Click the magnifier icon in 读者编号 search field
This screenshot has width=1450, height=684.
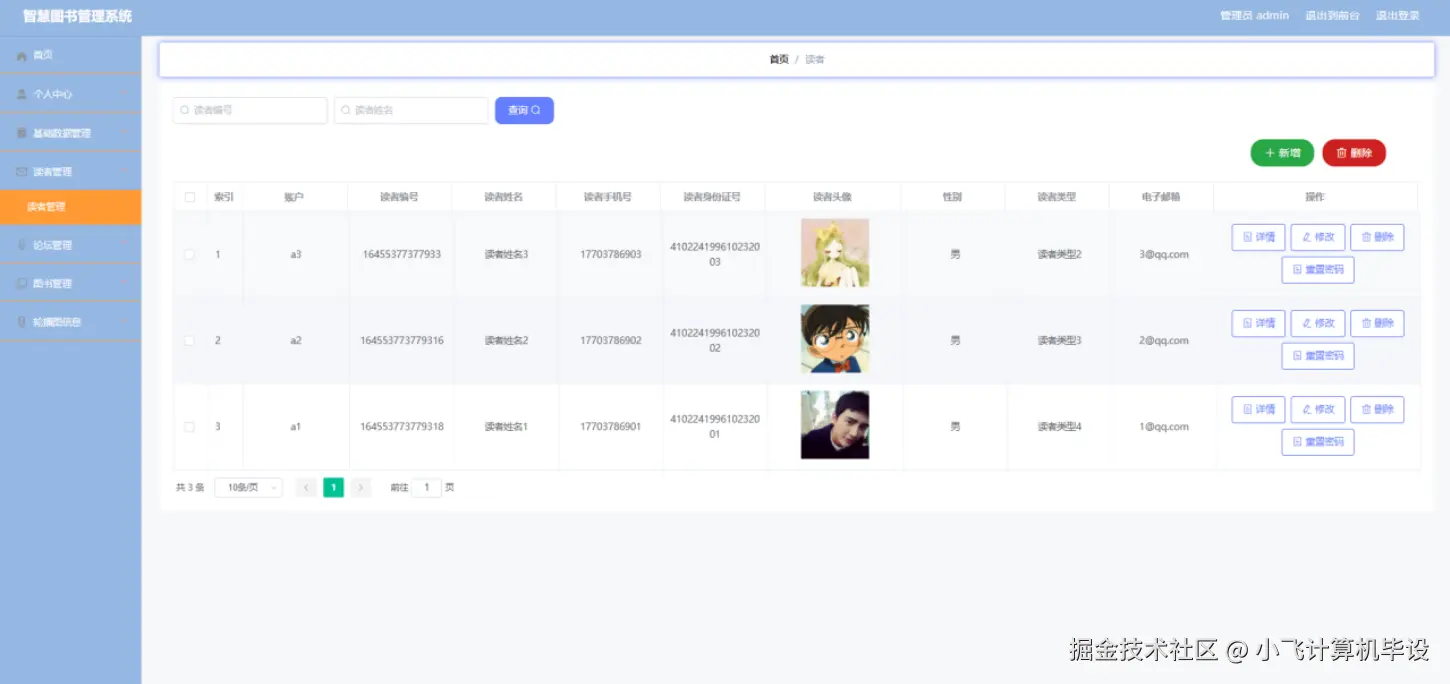(x=185, y=110)
